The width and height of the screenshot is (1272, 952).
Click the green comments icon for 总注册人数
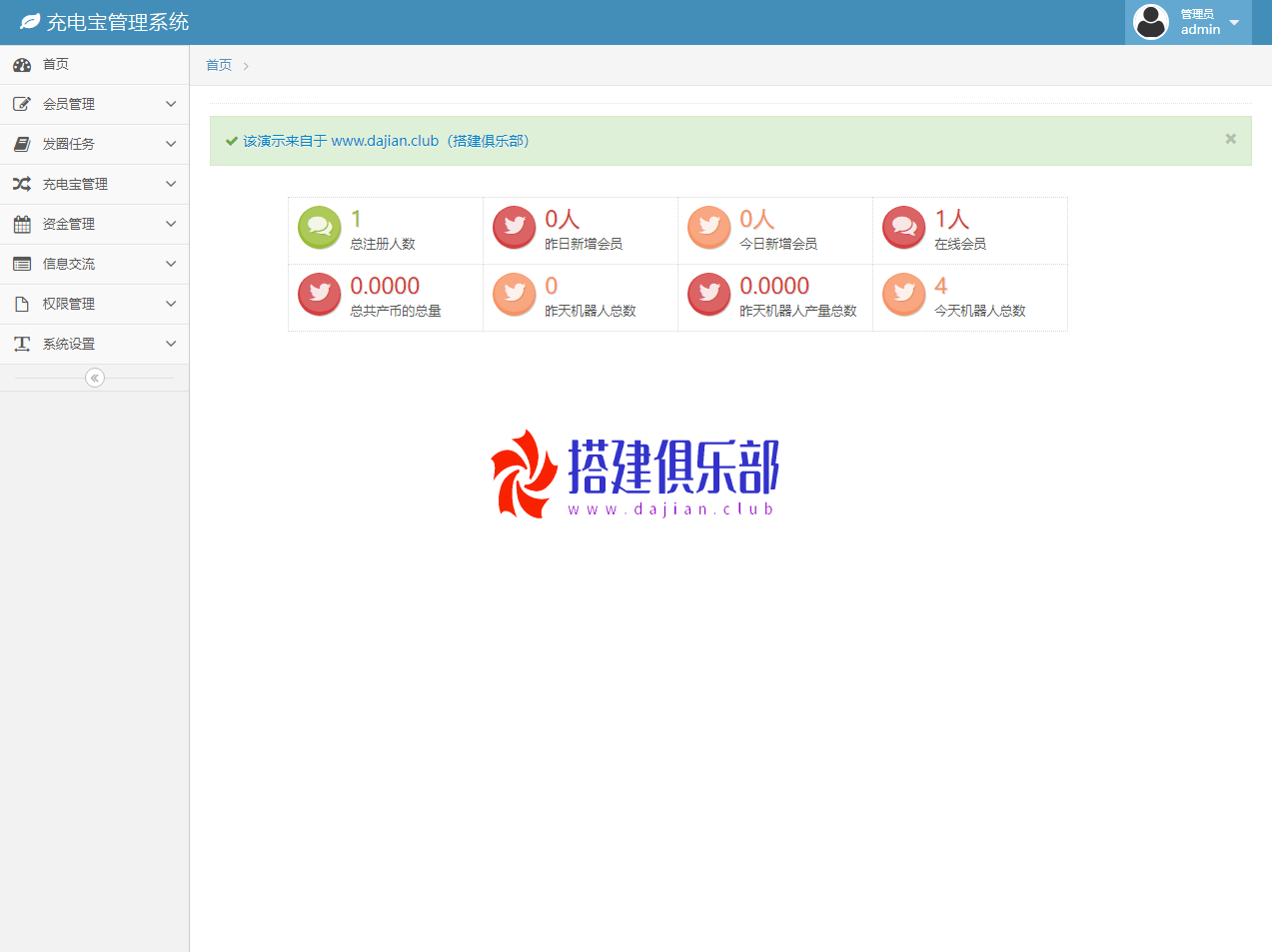point(320,228)
